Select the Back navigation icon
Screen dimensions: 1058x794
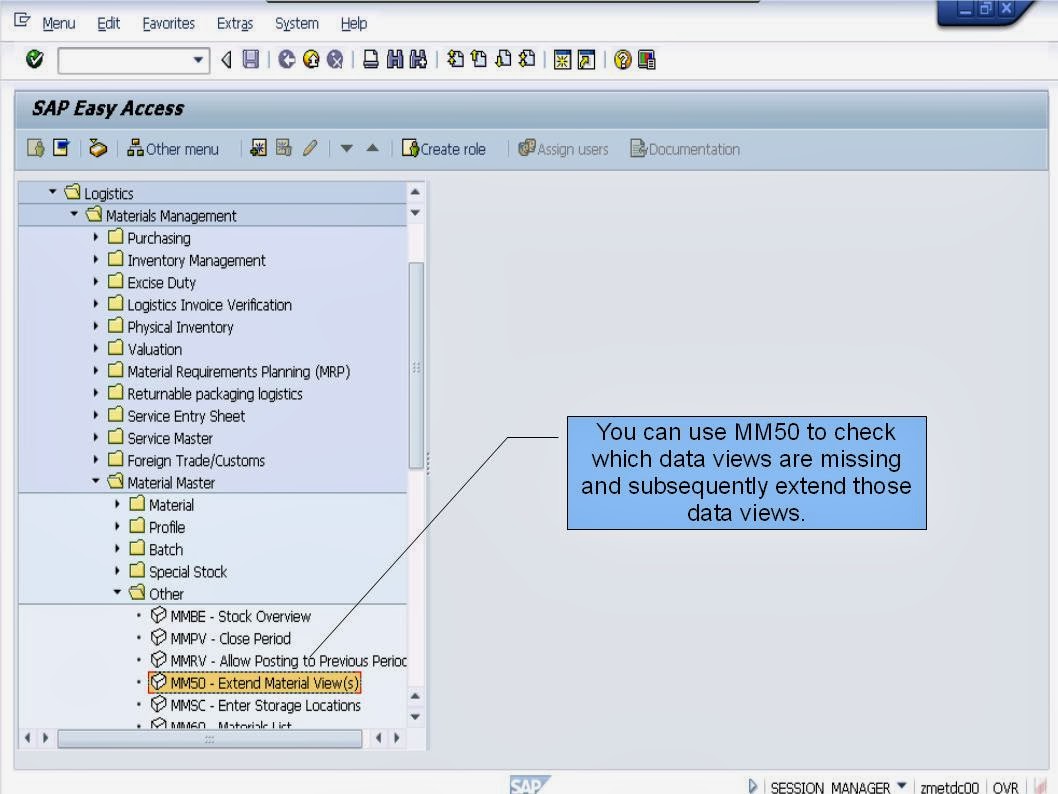286,60
